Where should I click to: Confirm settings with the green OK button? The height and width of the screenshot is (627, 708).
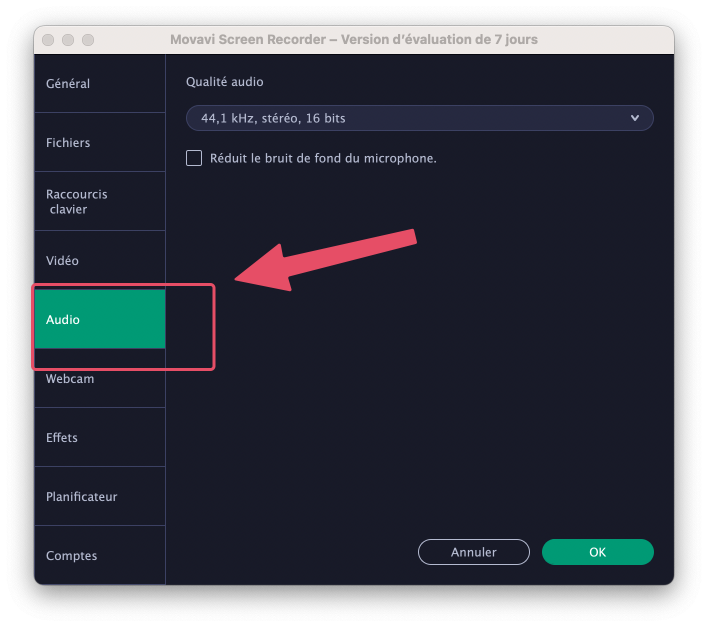[597, 552]
